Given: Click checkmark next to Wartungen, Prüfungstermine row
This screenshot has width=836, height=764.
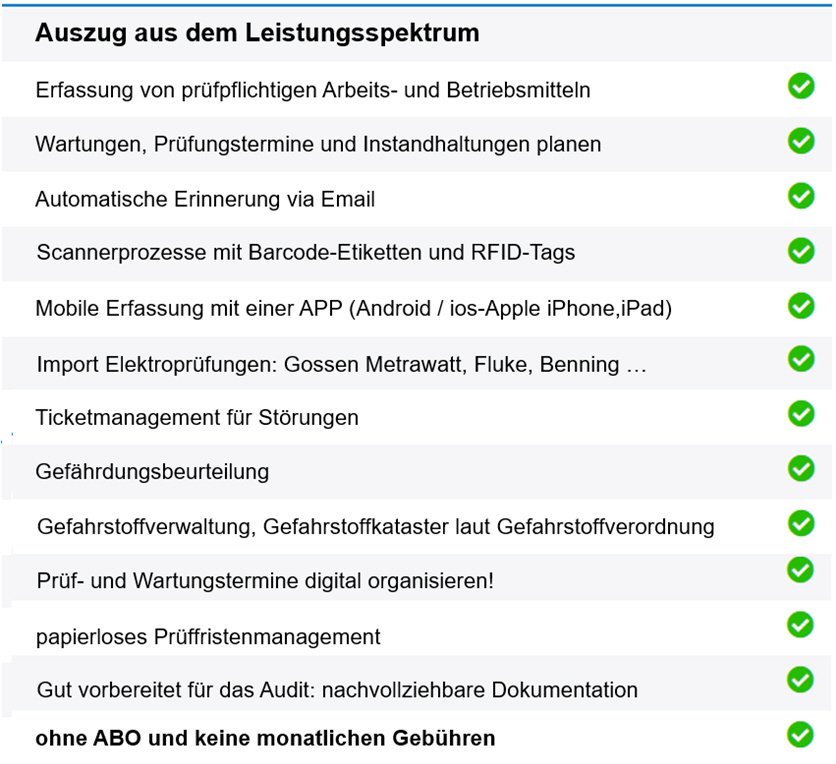Looking at the screenshot, I should tap(801, 141).
